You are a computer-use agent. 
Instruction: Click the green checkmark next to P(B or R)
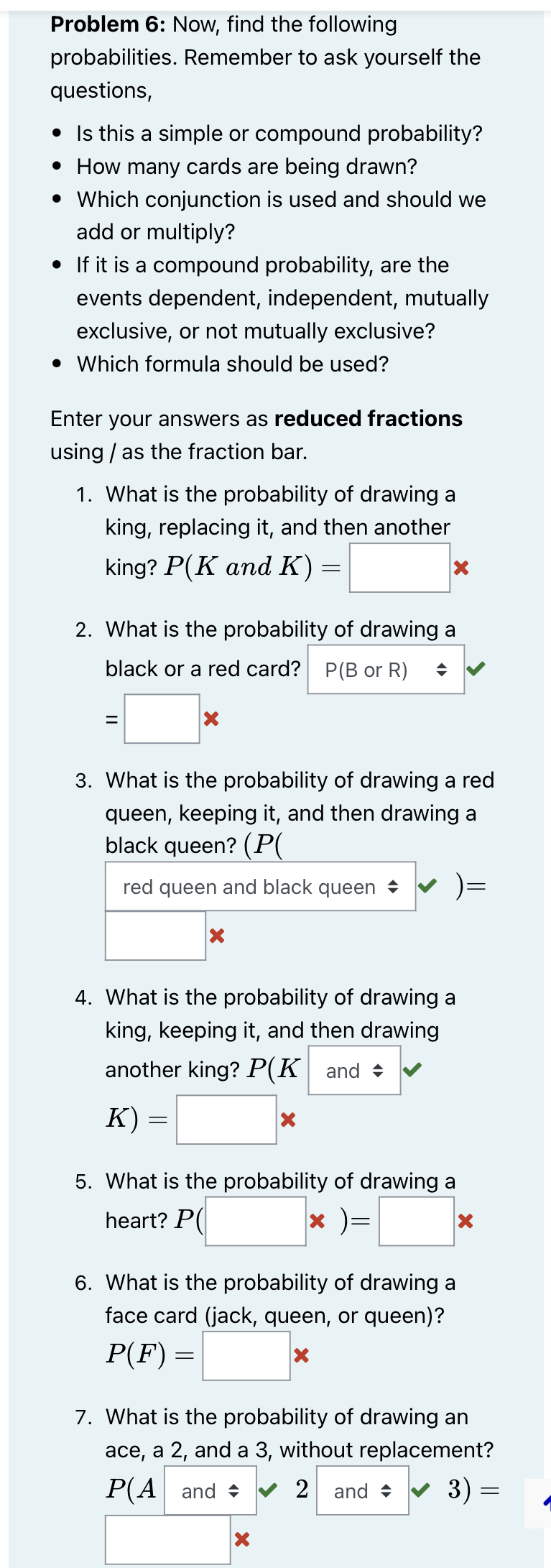click(x=478, y=668)
